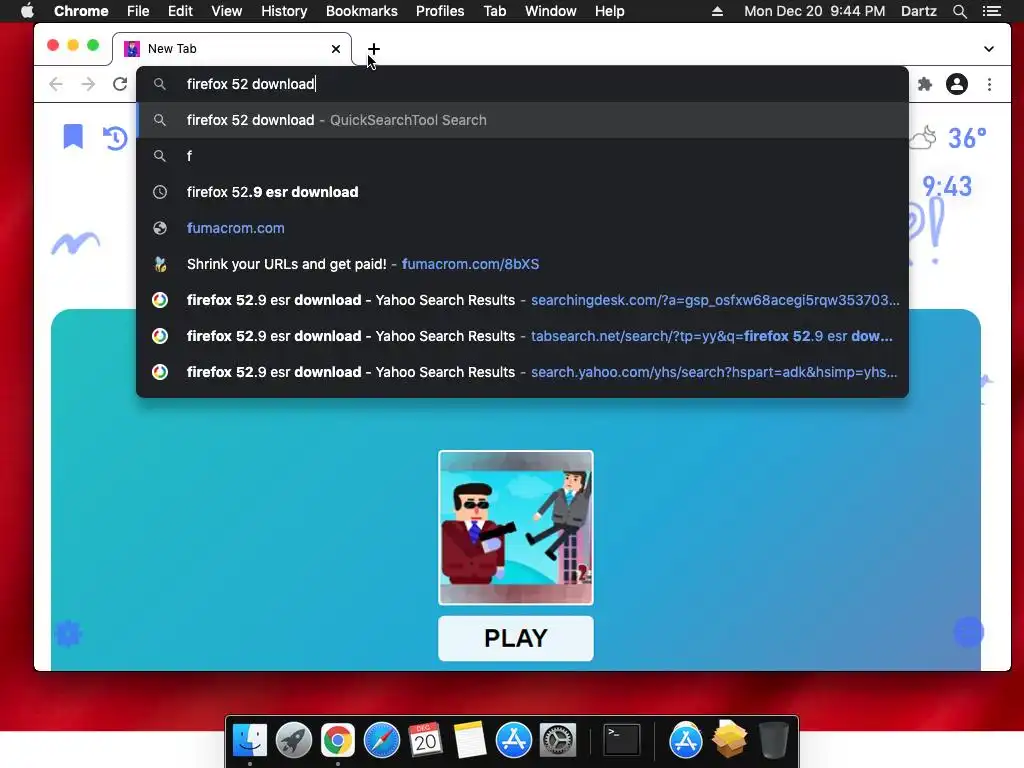Open App Store left of System Preferences in dock
Screen dimensions: 1024x768
pyautogui.click(x=513, y=741)
